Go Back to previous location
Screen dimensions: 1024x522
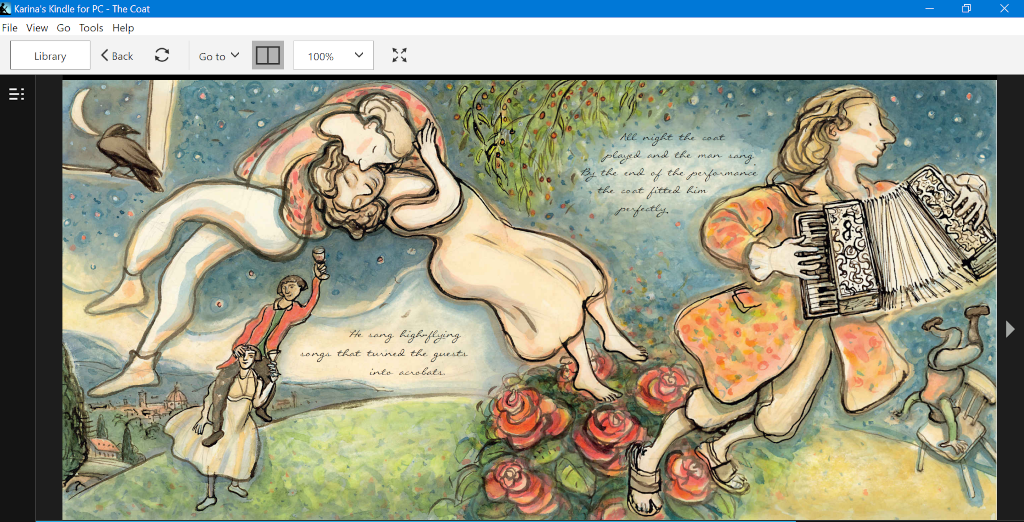point(117,56)
